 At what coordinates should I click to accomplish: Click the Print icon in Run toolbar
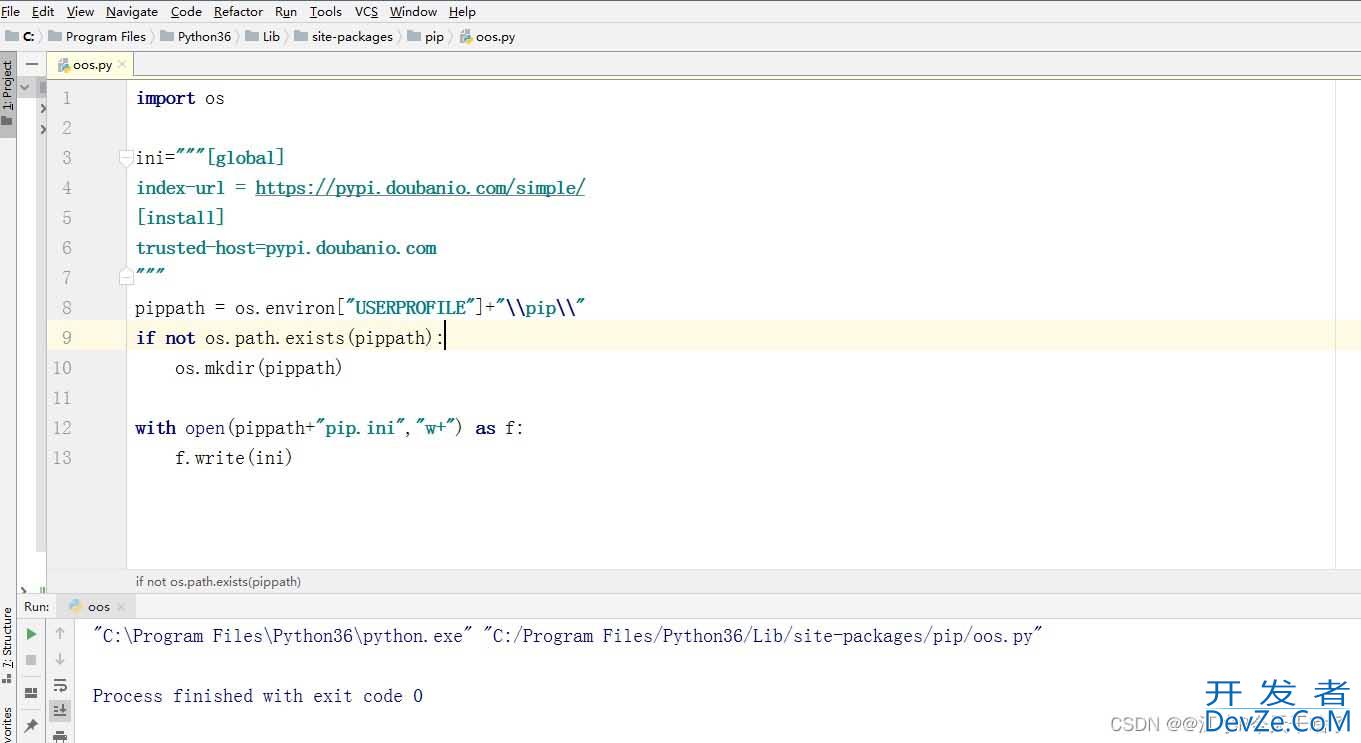(x=60, y=736)
